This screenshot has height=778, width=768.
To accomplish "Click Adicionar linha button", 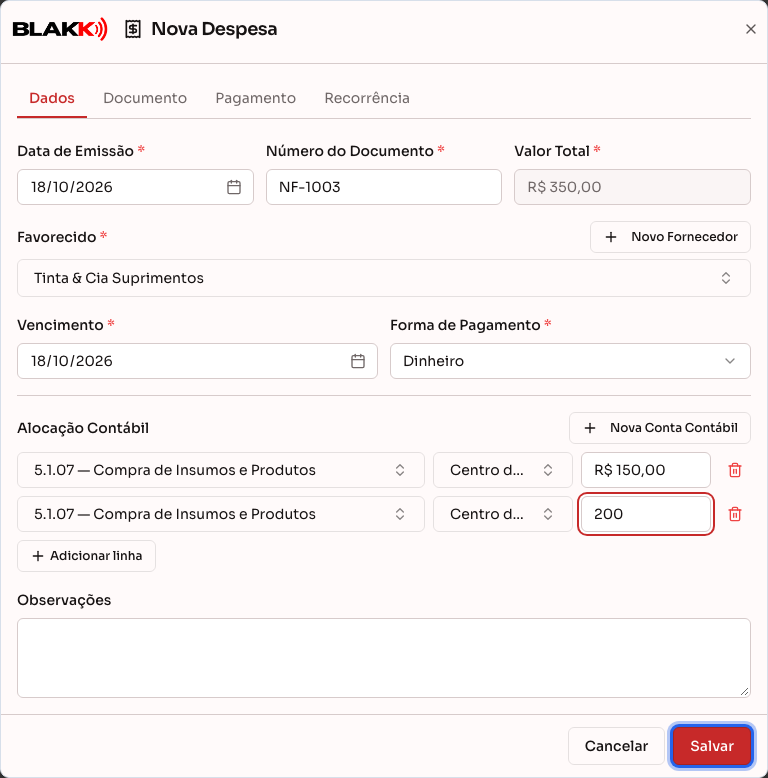I will click(86, 556).
